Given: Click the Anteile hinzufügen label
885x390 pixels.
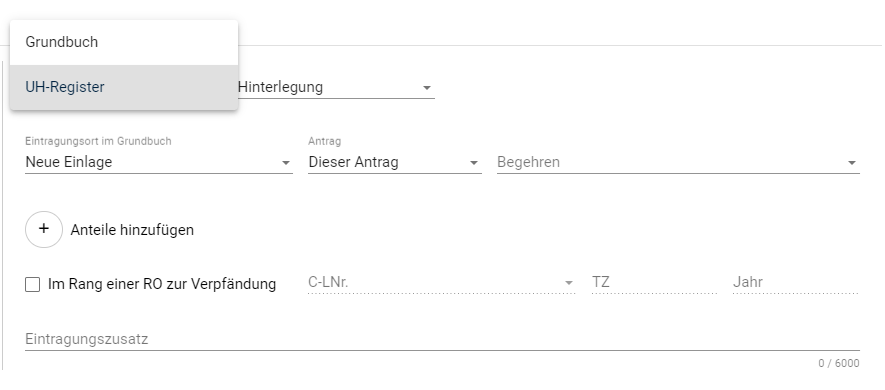Looking at the screenshot, I should (132, 230).
